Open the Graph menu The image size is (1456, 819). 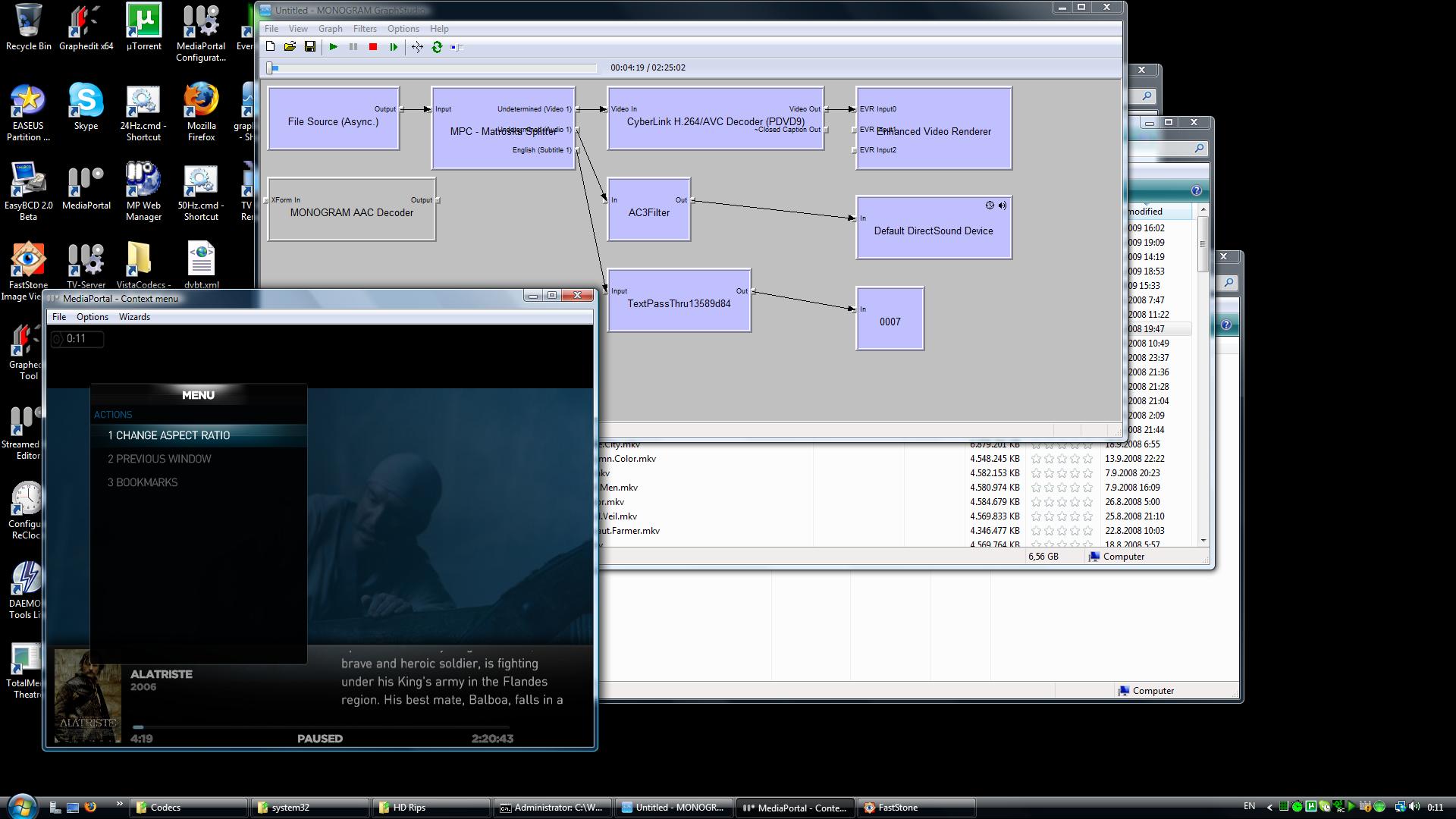click(330, 29)
